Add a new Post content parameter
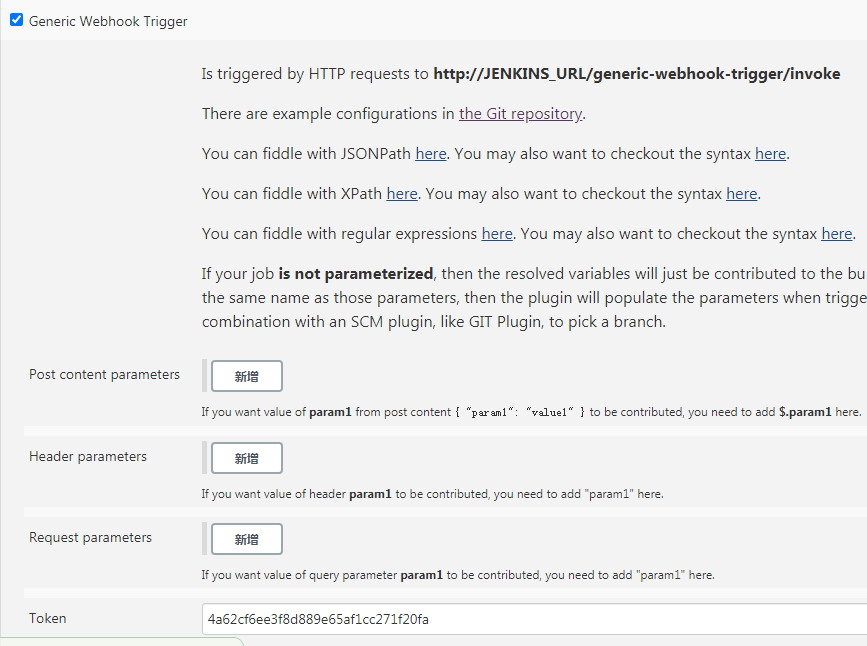Image resolution: width=867 pixels, height=646 pixels. tap(247, 376)
